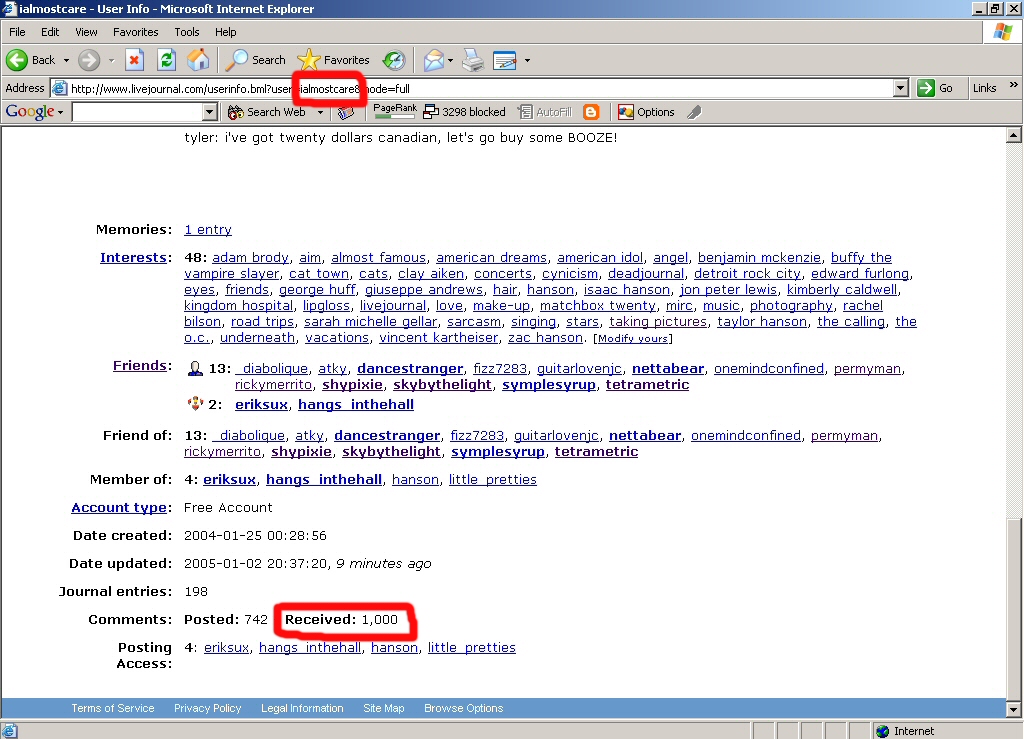Open the address bar dropdown
Screen dimensions: 1024x739
coord(901,88)
